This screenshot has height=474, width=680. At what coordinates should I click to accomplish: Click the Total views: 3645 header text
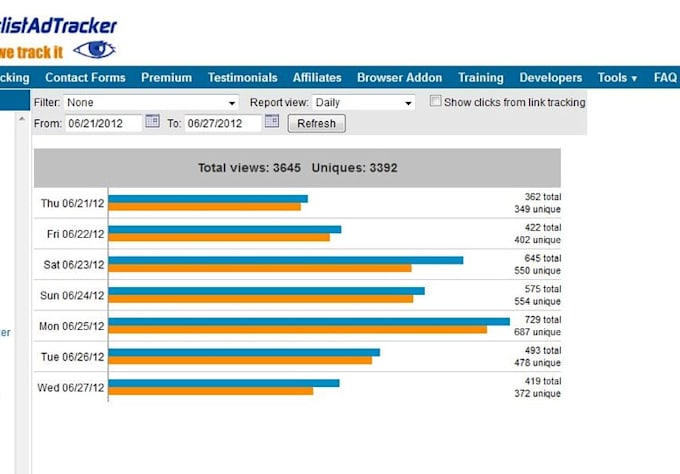(249, 168)
